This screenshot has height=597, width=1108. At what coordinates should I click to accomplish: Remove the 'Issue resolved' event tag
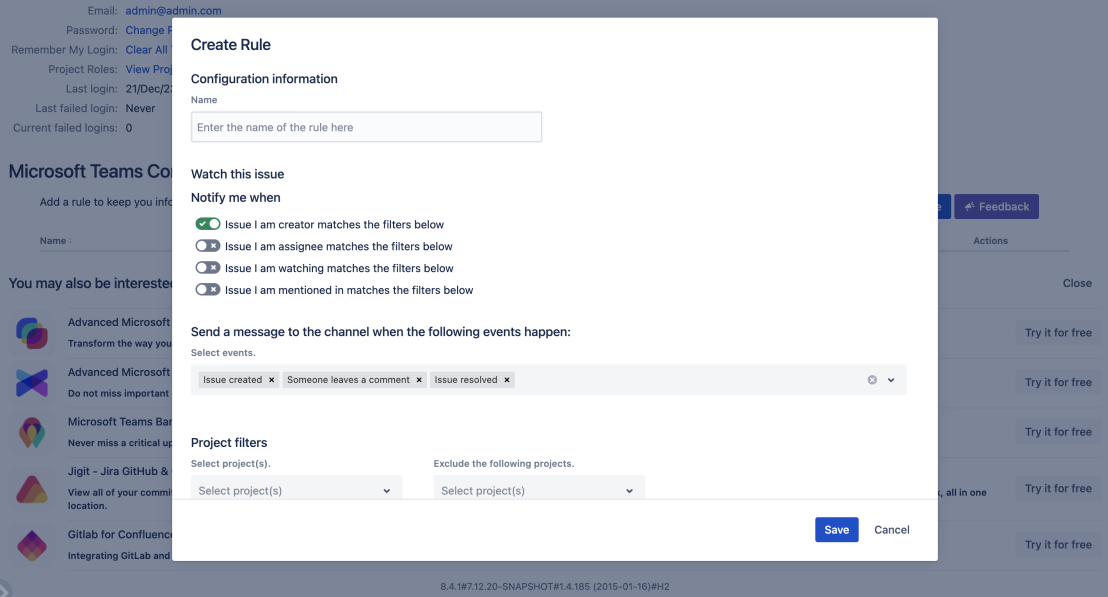point(507,380)
